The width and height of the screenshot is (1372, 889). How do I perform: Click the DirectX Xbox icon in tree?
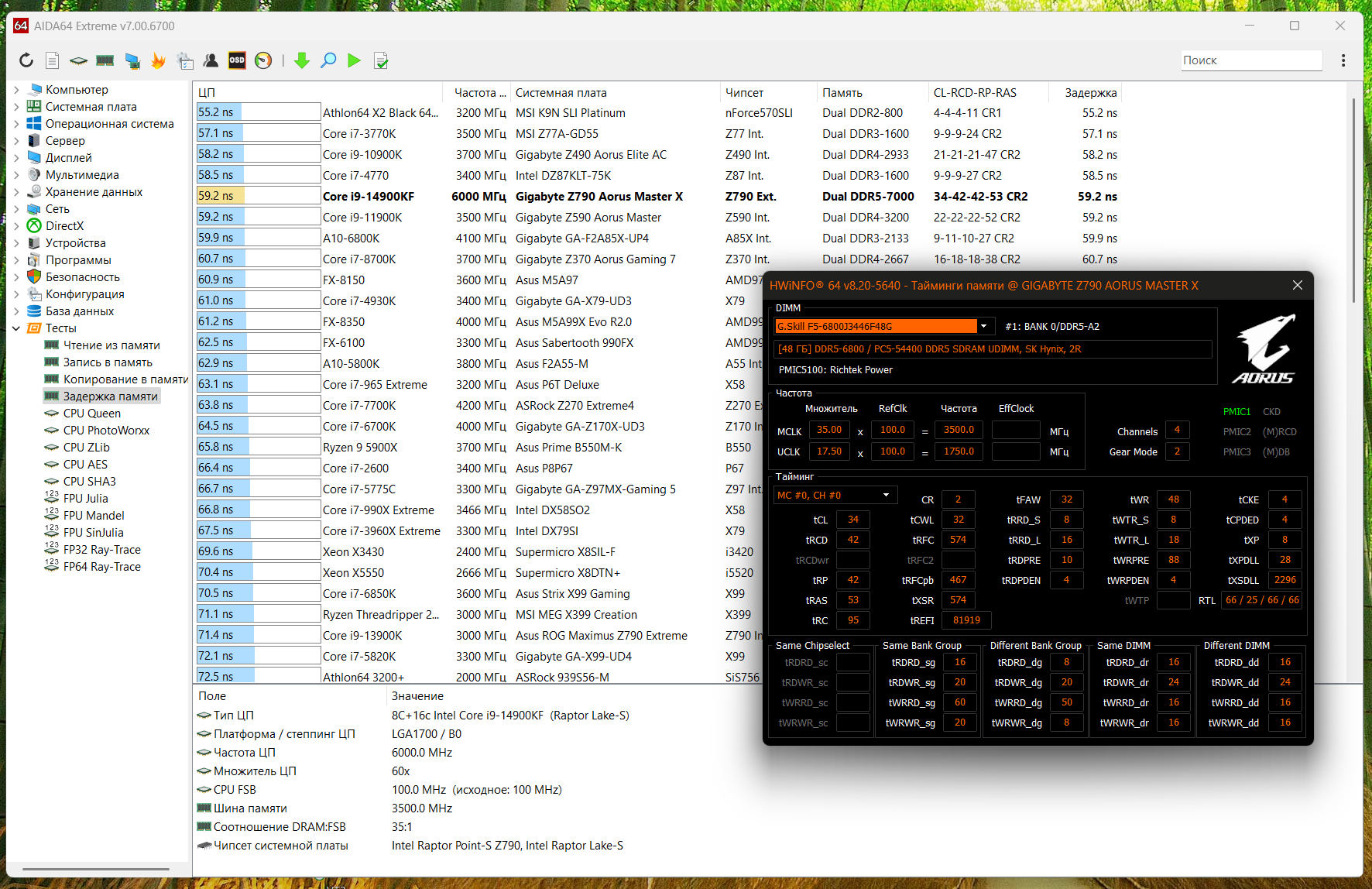coord(34,226)
